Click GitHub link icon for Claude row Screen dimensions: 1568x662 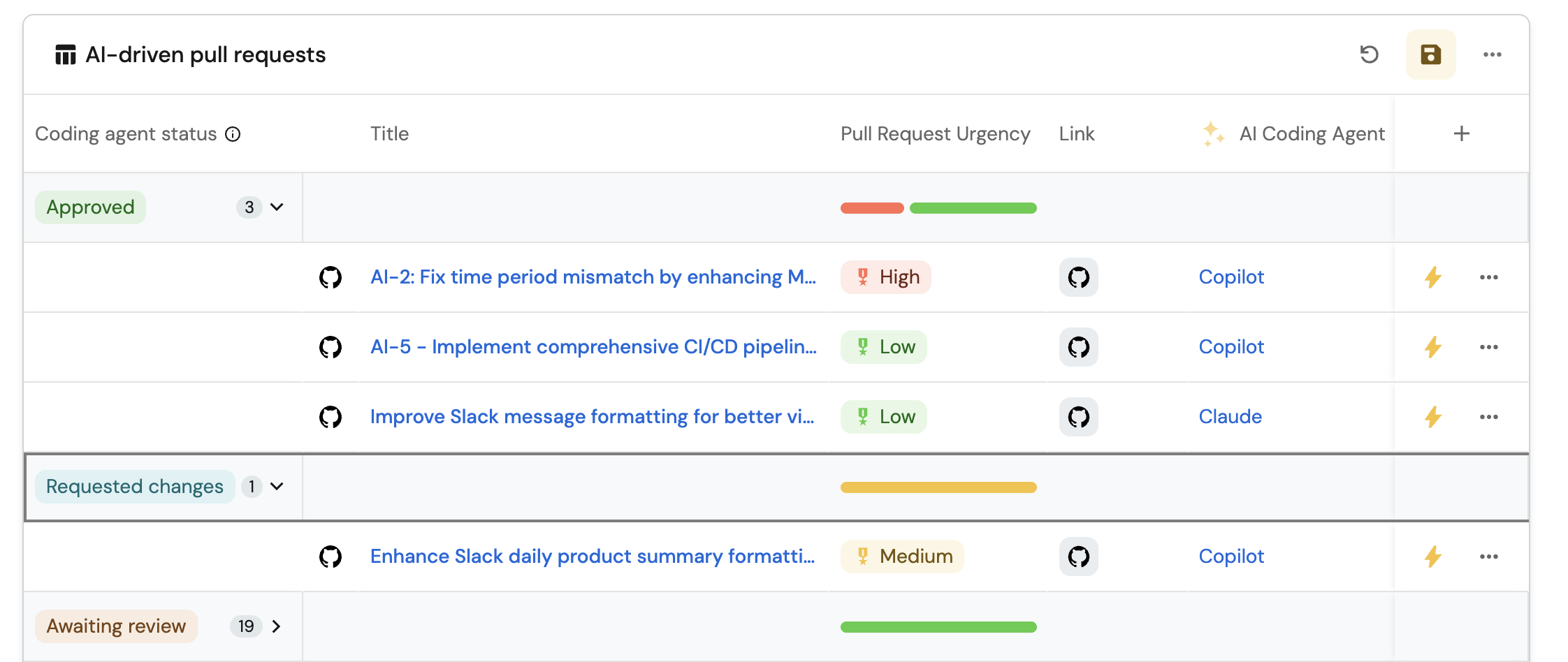(1078, 417)
